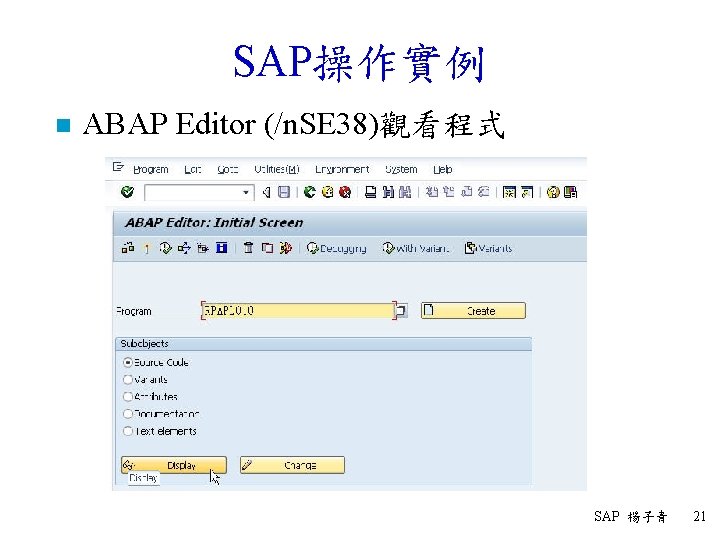Image resolution: width=720 pixels, height=540 pixels.
Task: Open the Edit menu
Action: point(193,169)
